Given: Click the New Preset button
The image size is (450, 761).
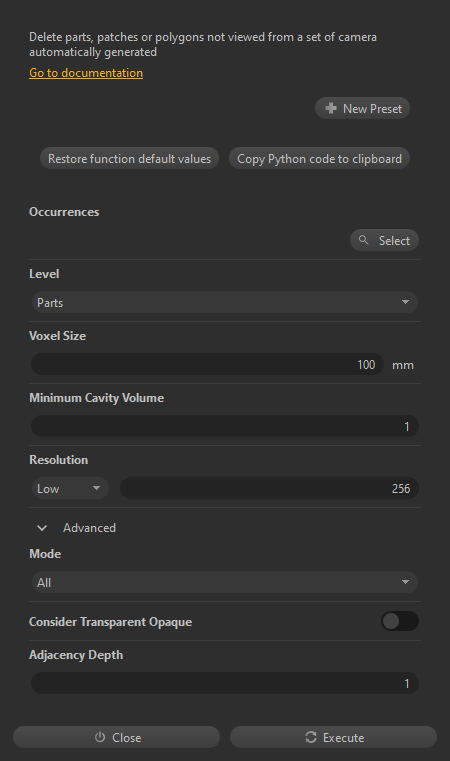Looking at the screenshot, I should 362,108.
